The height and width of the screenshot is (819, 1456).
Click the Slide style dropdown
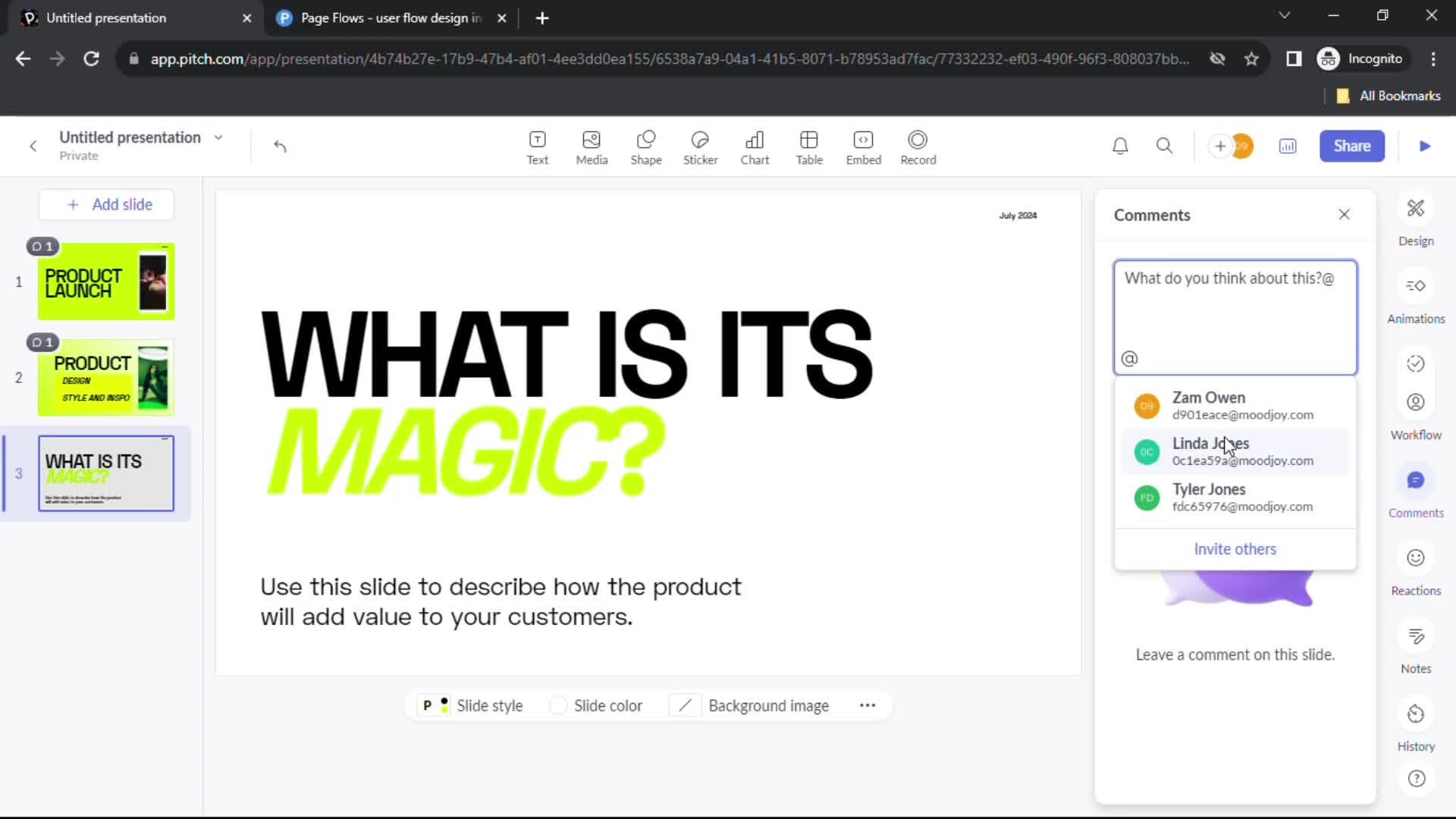coord(473,705)
